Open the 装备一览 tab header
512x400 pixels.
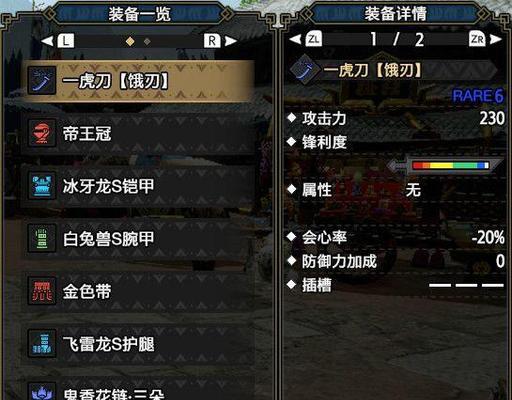point(139,14)
